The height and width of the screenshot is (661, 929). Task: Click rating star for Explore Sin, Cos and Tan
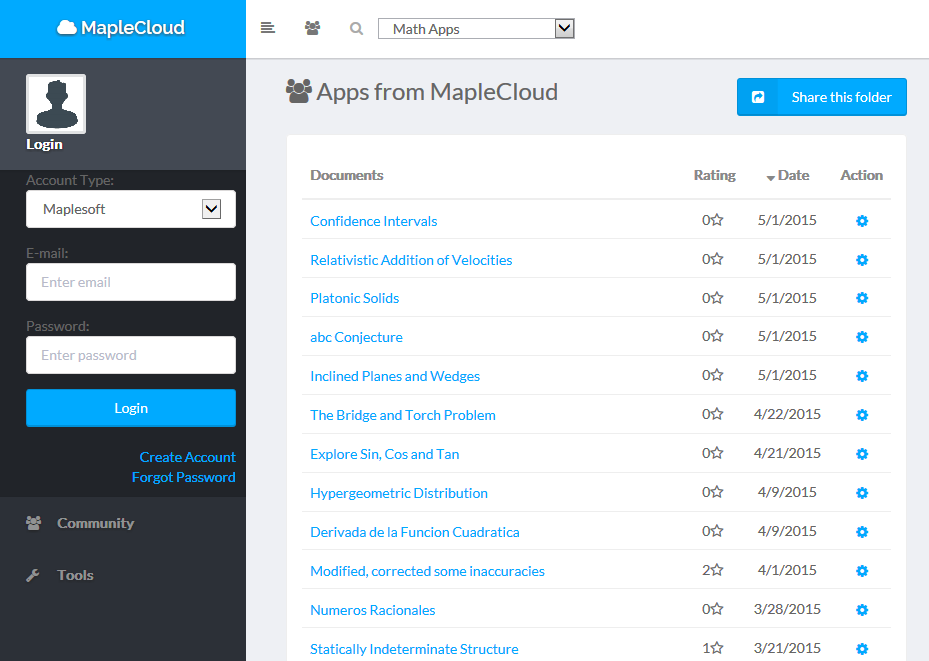(x=717, y=453)
